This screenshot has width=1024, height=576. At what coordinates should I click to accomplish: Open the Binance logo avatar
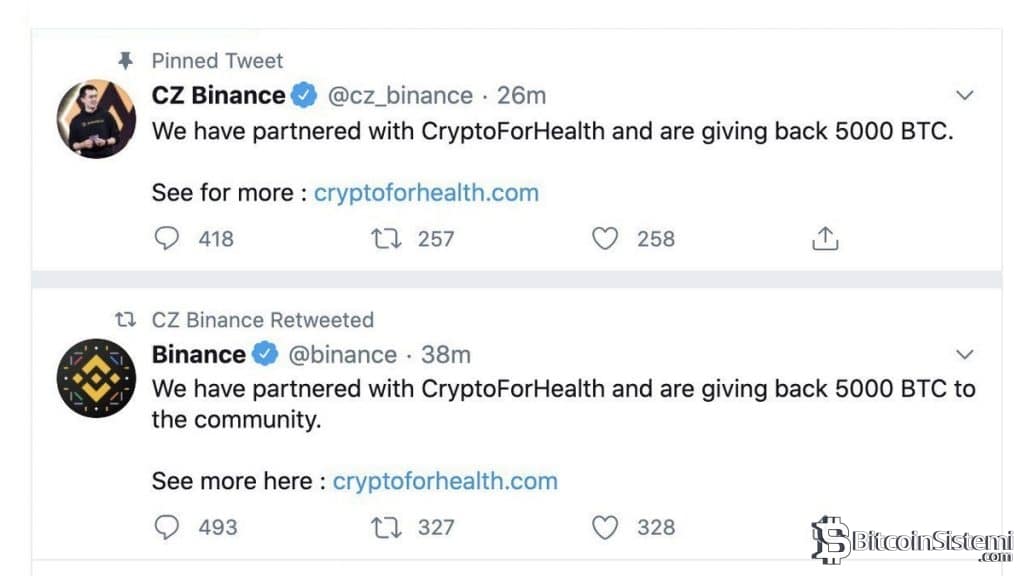click(96, 377)
